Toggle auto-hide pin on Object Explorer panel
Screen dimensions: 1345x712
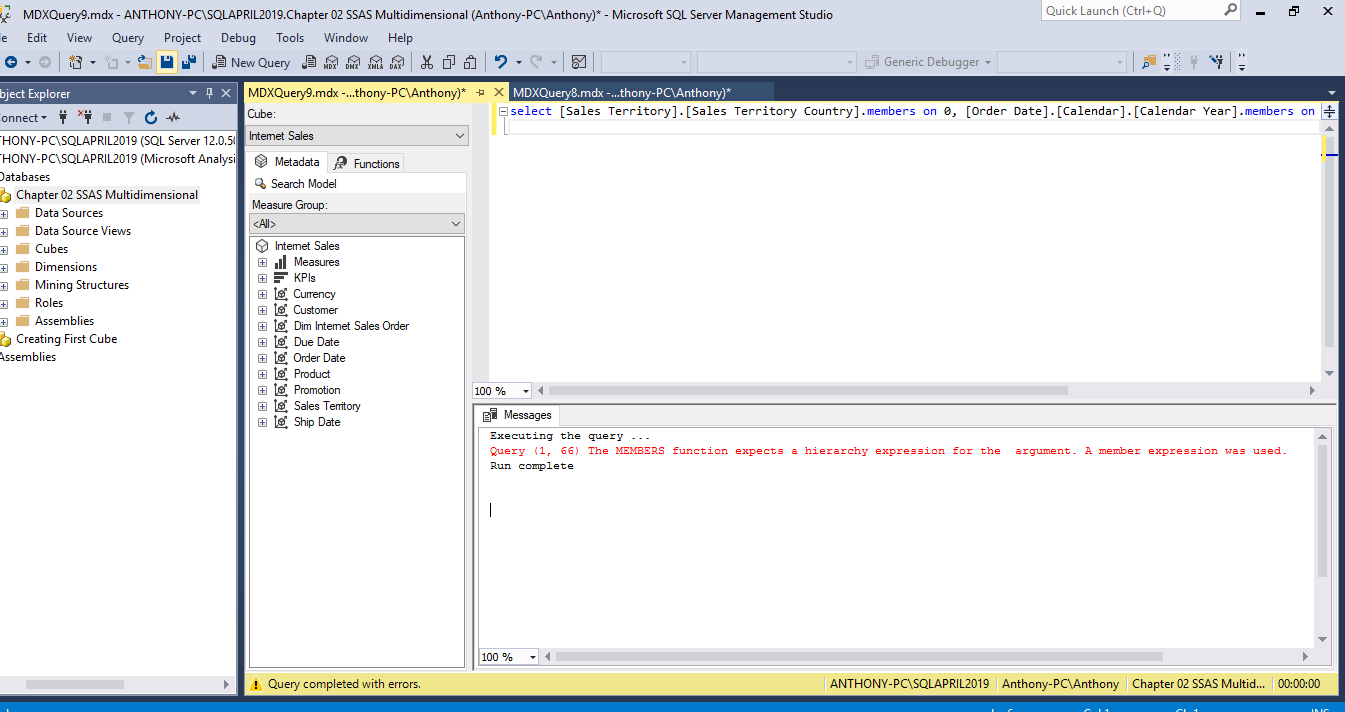pos(209,93)
